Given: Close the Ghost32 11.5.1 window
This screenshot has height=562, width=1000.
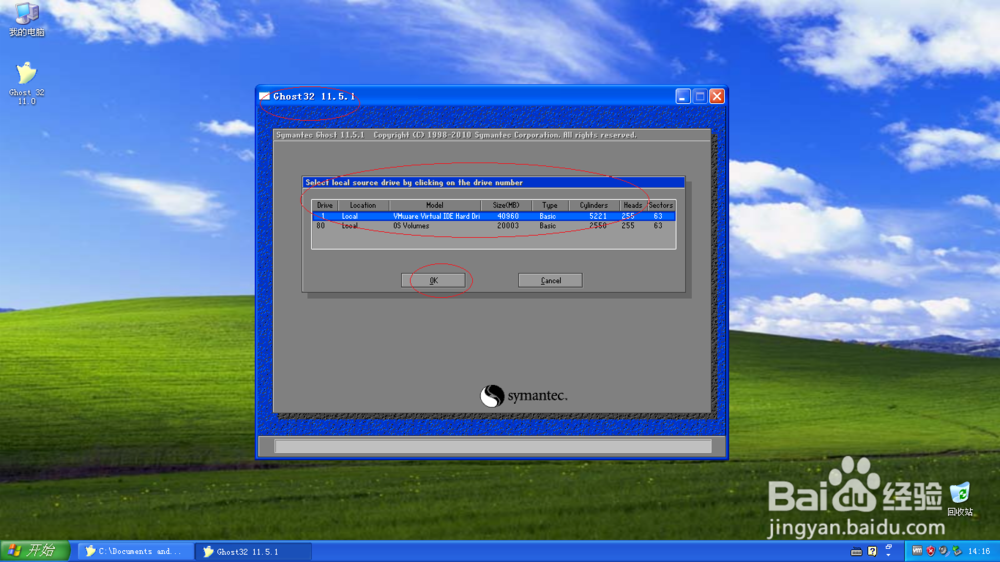Looking at the screenshot, I should (717, 96).
